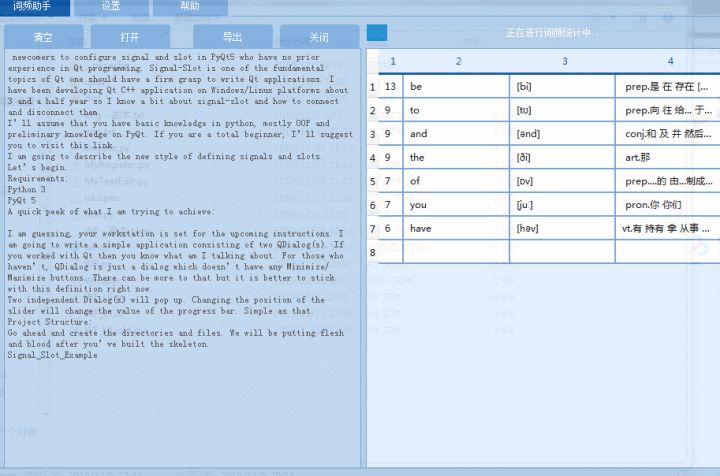The width and height of the screenshot is (720, 476).
Task: Click the definition cell starting "prep.是 在 存在"
Action: (668, 86)
